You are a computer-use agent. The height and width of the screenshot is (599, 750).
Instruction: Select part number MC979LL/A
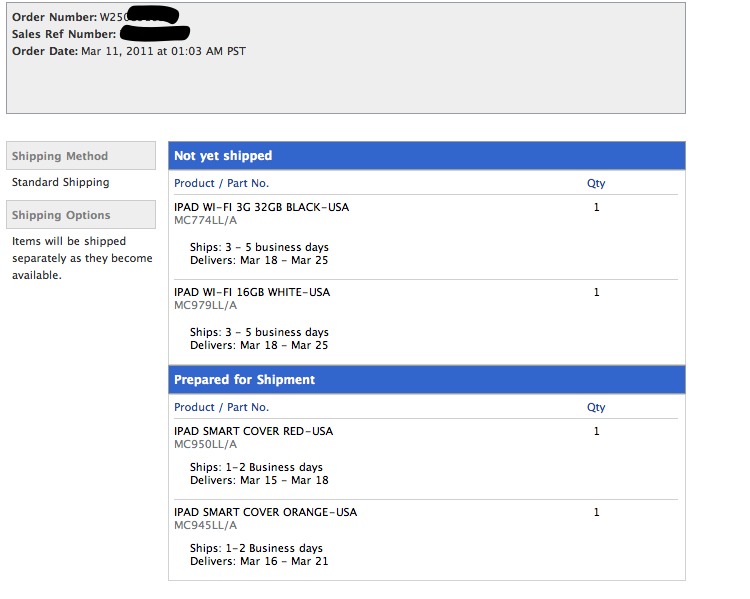[205, 305]
